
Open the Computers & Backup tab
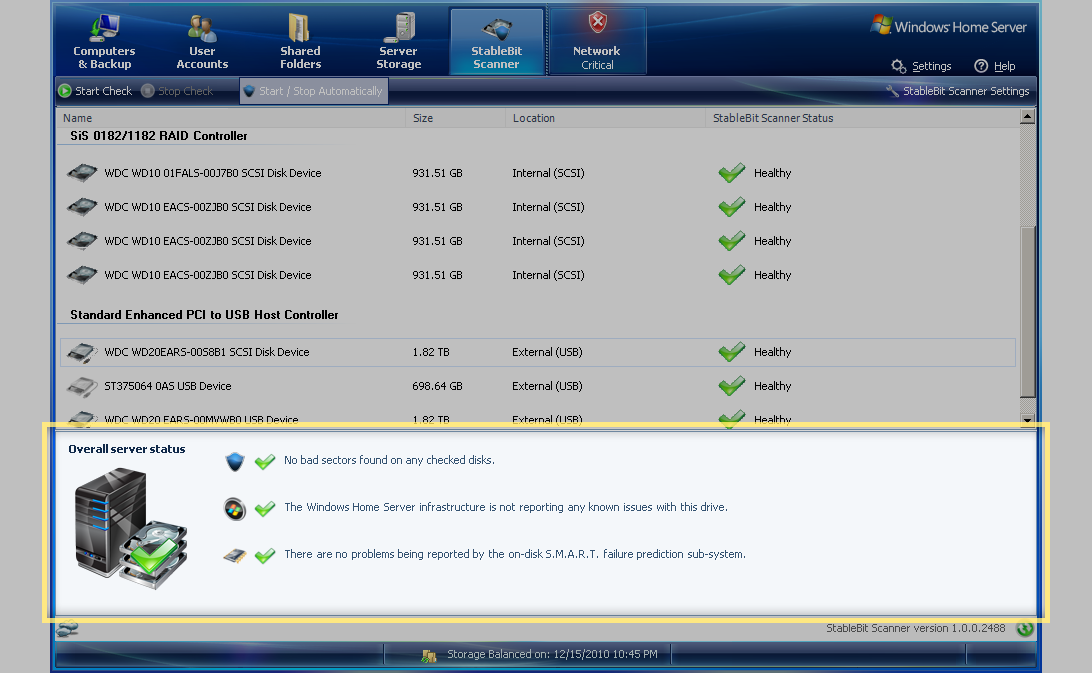(104, 42)
